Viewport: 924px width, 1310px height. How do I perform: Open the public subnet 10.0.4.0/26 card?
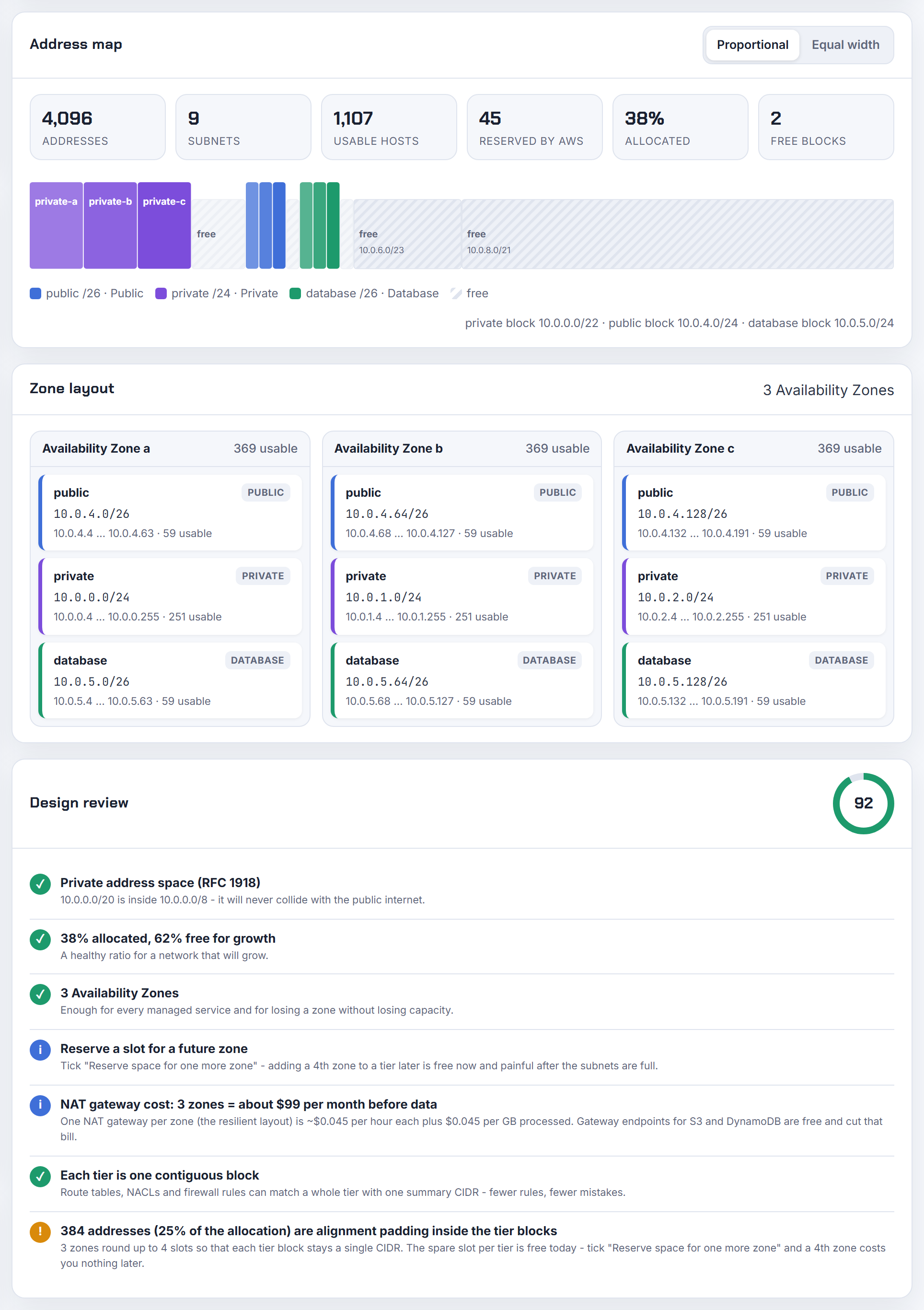click(x=170, y=513)
